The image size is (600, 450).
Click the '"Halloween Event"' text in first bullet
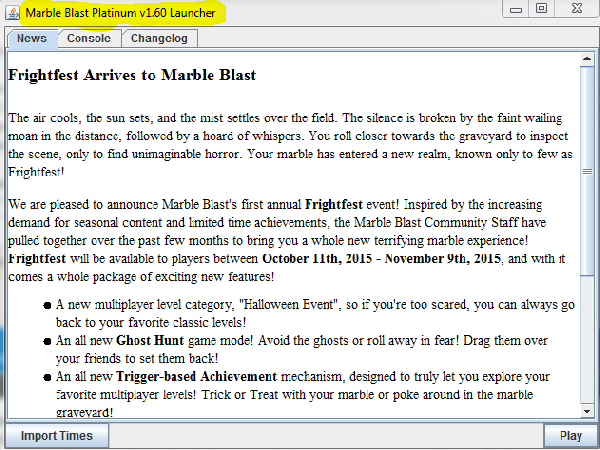pyautogui.click(x=290, y=305)
